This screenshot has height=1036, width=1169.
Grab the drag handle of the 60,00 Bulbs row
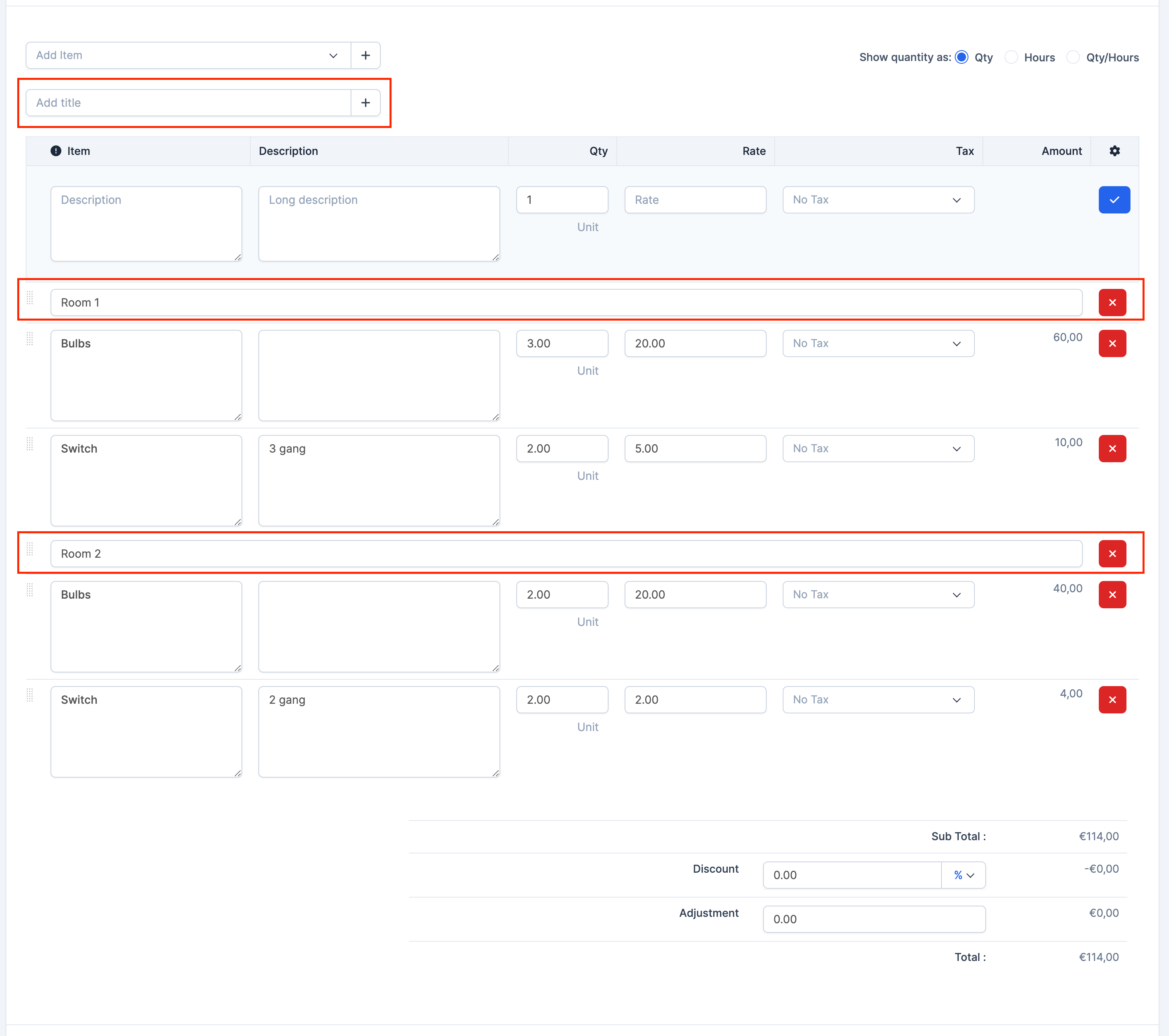pyautogui.click(x=30, y=339)
